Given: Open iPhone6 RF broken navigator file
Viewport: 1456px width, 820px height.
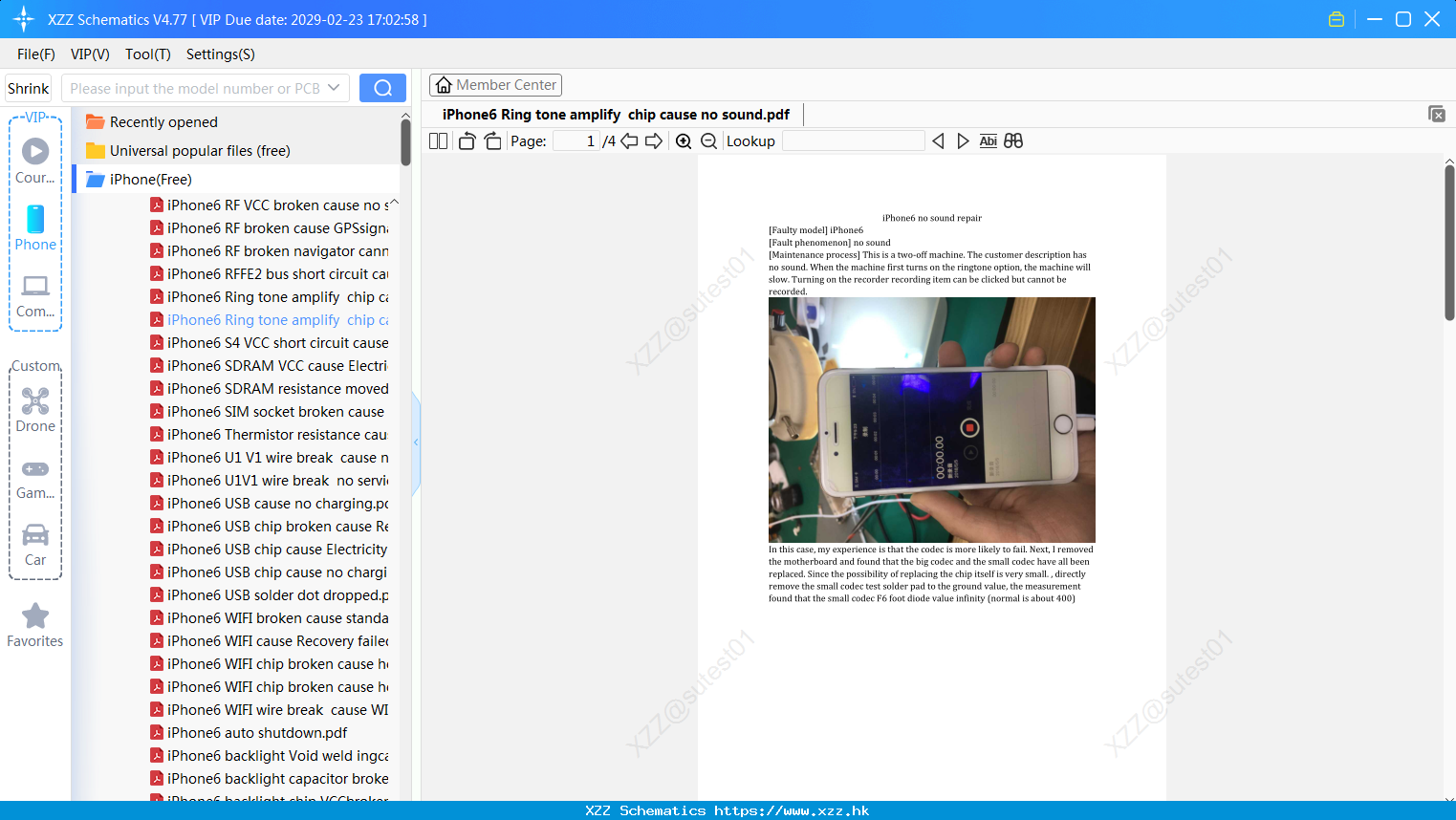Looking at the screenshot, I should coord(269,251).
